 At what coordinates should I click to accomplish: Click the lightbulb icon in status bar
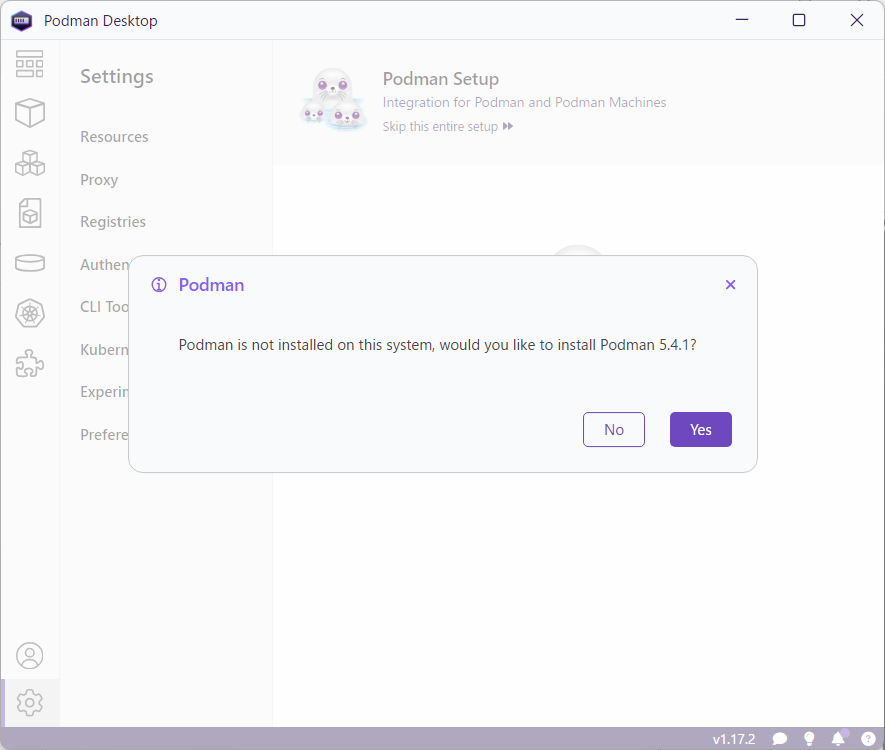click(809, 739)
